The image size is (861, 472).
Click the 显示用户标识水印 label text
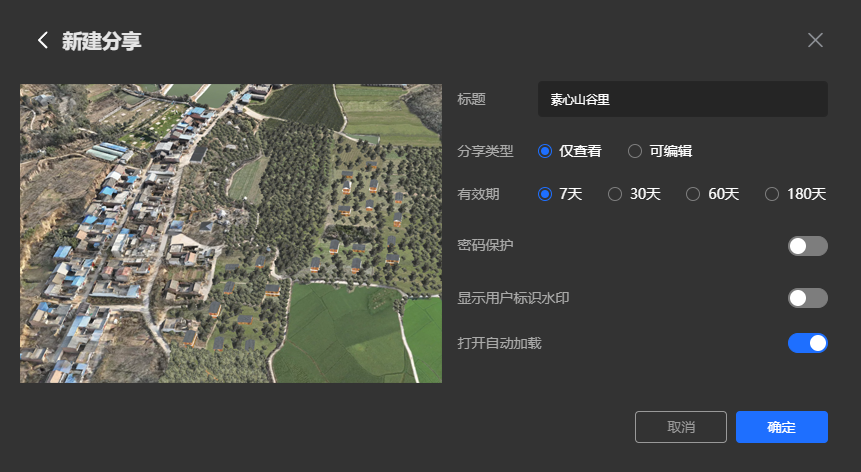(x=513, y=298)
